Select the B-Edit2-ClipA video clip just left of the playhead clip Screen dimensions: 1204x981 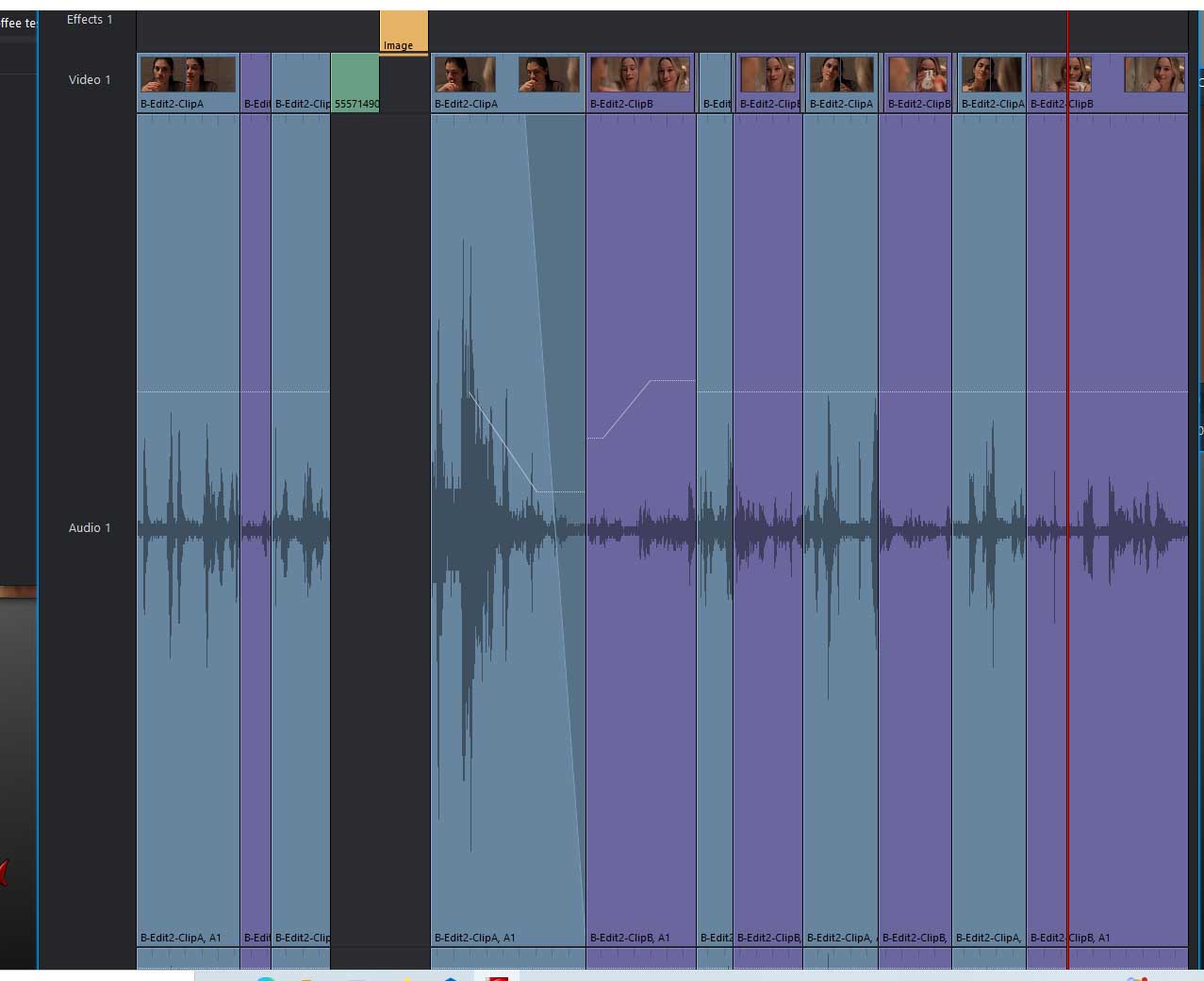(990, 83)
